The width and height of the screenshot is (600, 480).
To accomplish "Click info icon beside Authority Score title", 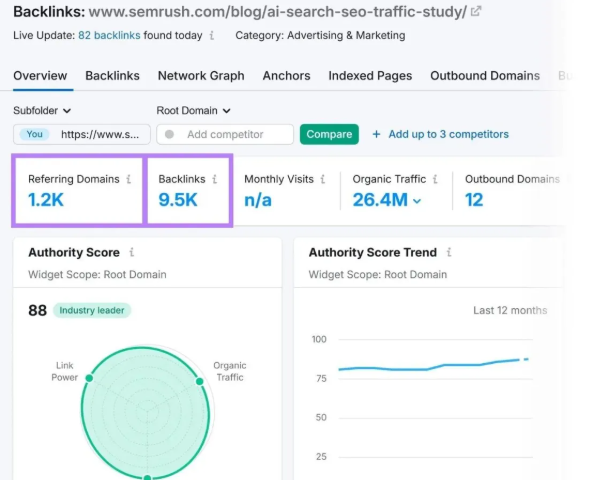I will (x=133, y=253).
